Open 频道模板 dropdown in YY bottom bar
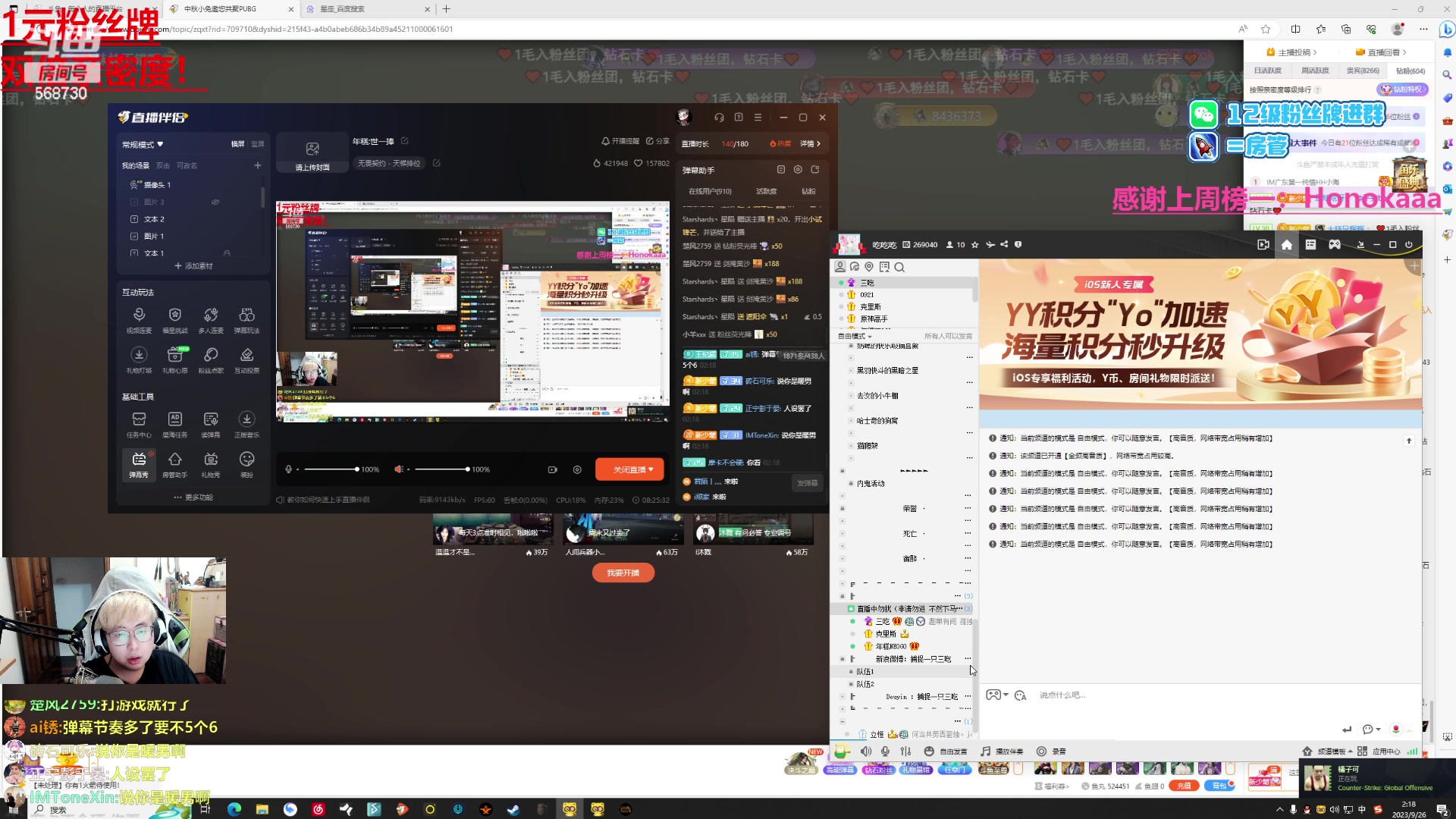 [1328, 752]
